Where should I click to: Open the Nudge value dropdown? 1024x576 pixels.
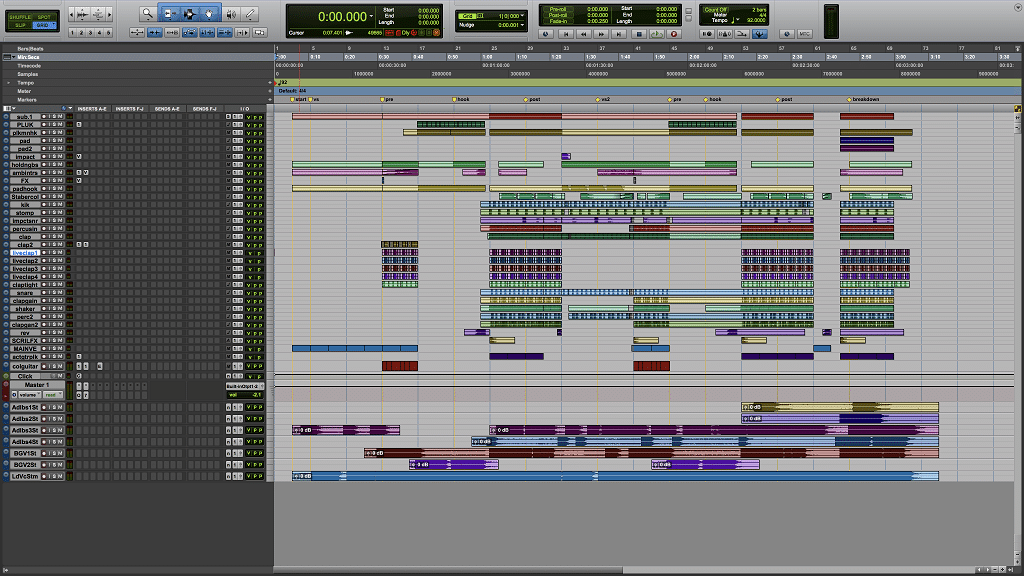pyautogui.click(x=522, y=25)
